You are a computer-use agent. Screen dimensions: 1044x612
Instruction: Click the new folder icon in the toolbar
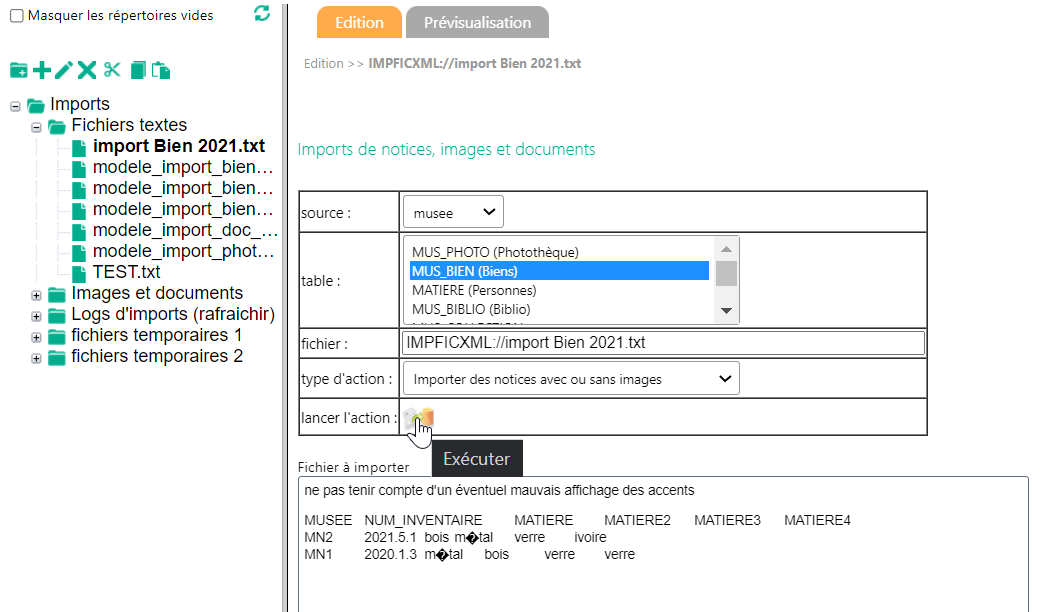point(19,70)
